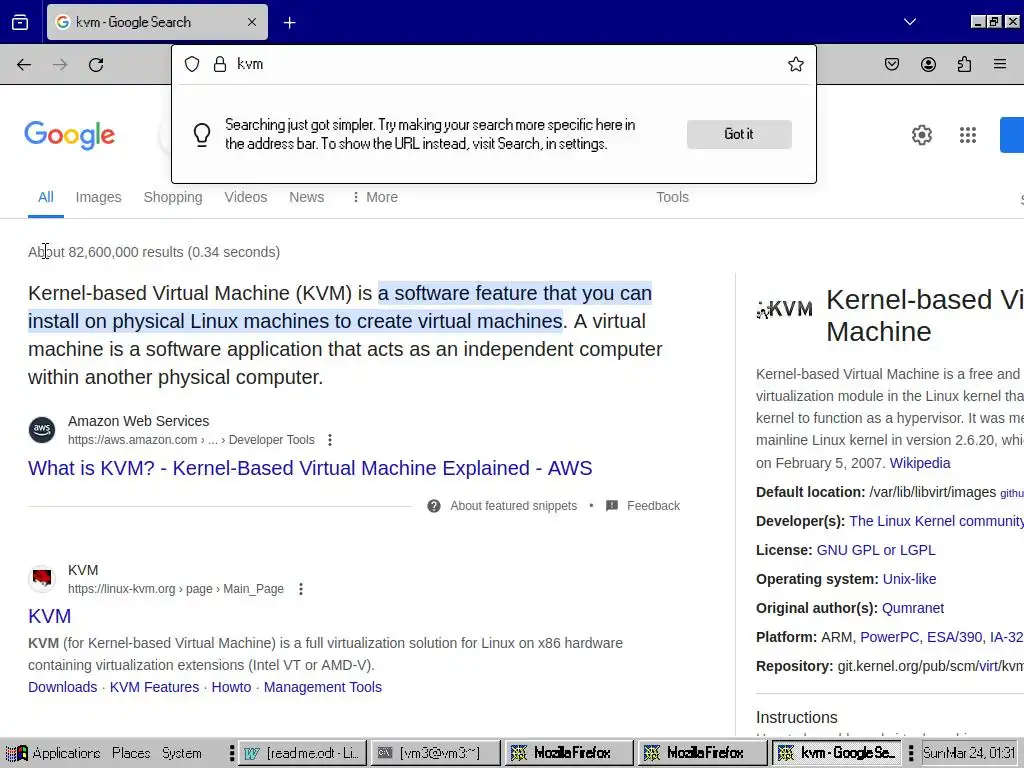Open the list all tabs dropdown arrow
1024x768 pixels.
coord(910,22)
